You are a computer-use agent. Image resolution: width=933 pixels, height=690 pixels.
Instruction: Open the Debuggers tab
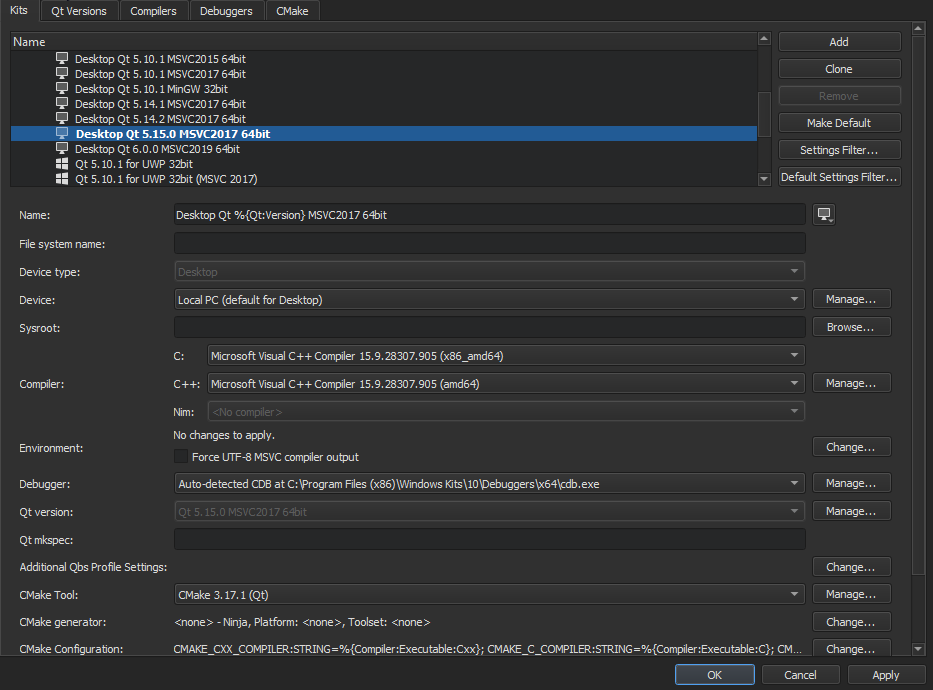[227, 11]
